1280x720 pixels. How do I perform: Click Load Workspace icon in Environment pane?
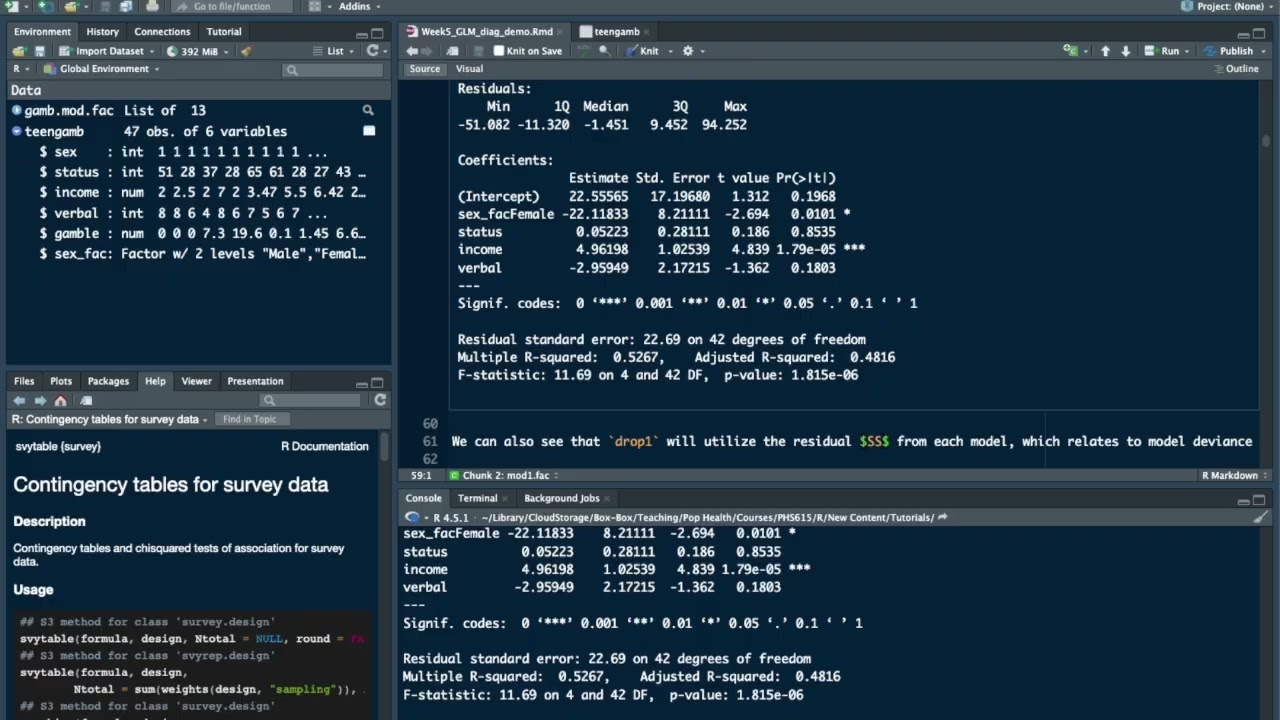pos(19,51)
